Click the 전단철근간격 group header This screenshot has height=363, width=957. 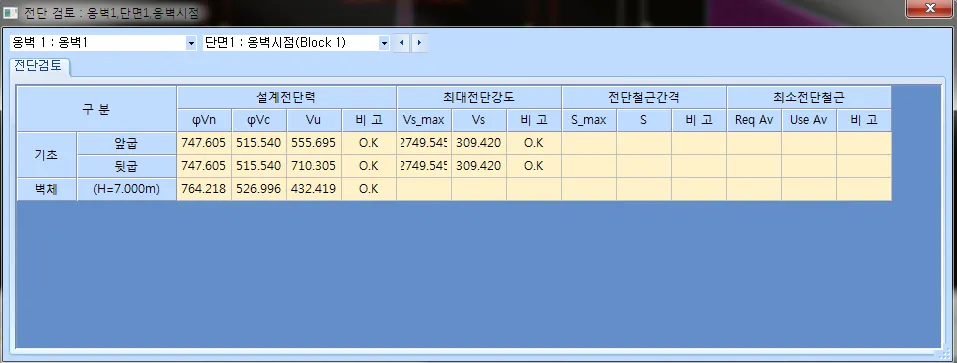pyautogui.click(x=643, y=97)
